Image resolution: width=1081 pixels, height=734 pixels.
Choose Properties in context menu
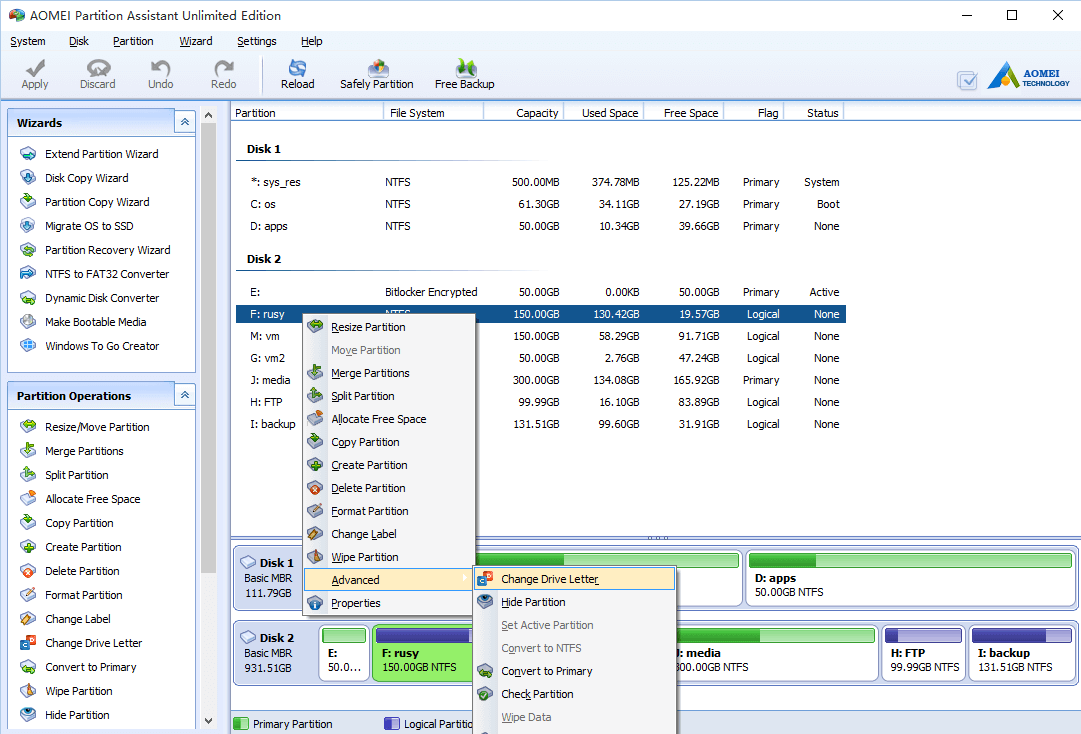[389, 603]
